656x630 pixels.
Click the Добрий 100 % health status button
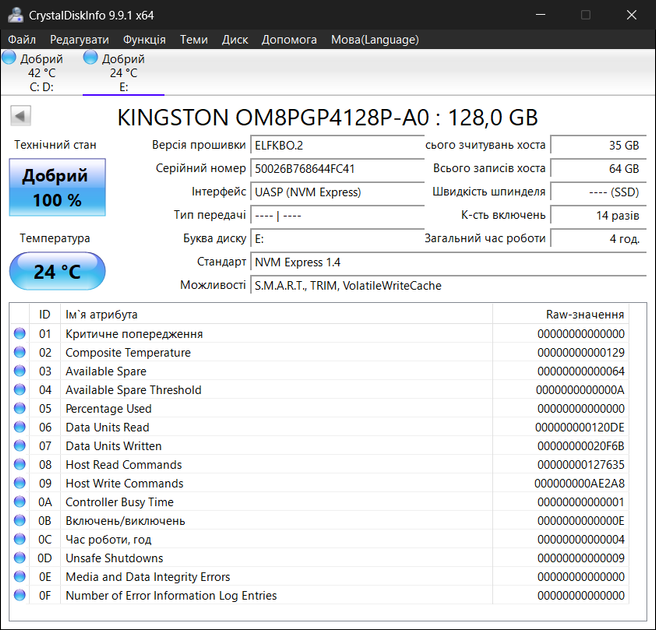(x=57, y=187)
